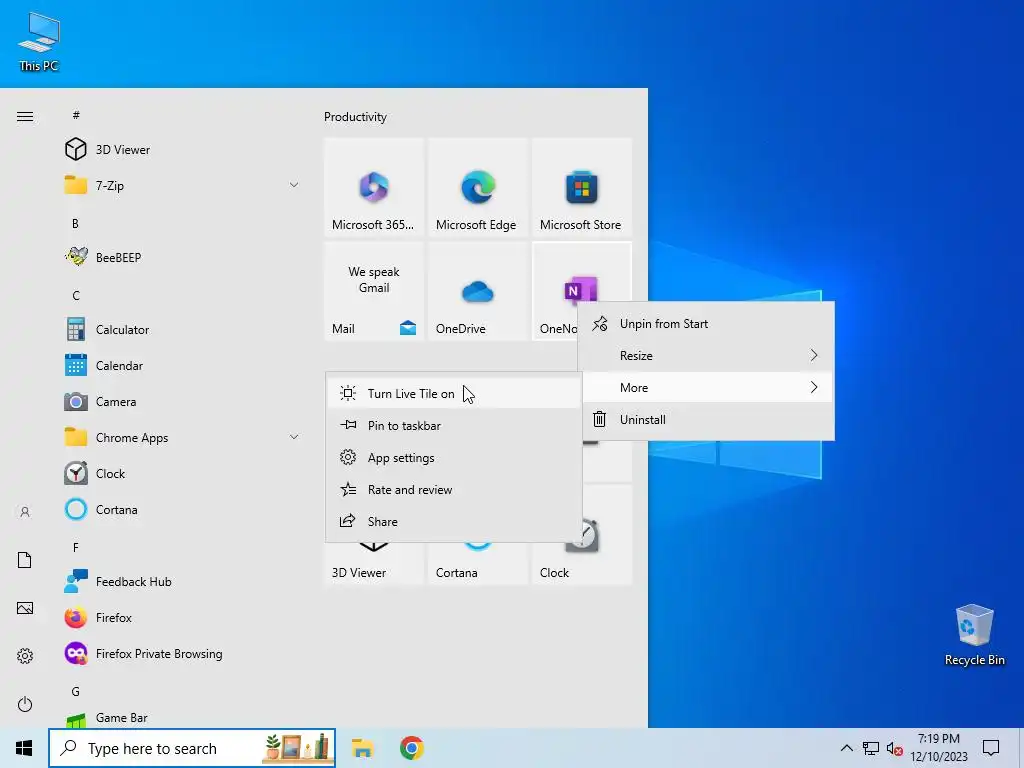Viewport: 1024px width, 768px height.
Task: Open Settings via the gear icon
Action: click(x=25, y=656)
